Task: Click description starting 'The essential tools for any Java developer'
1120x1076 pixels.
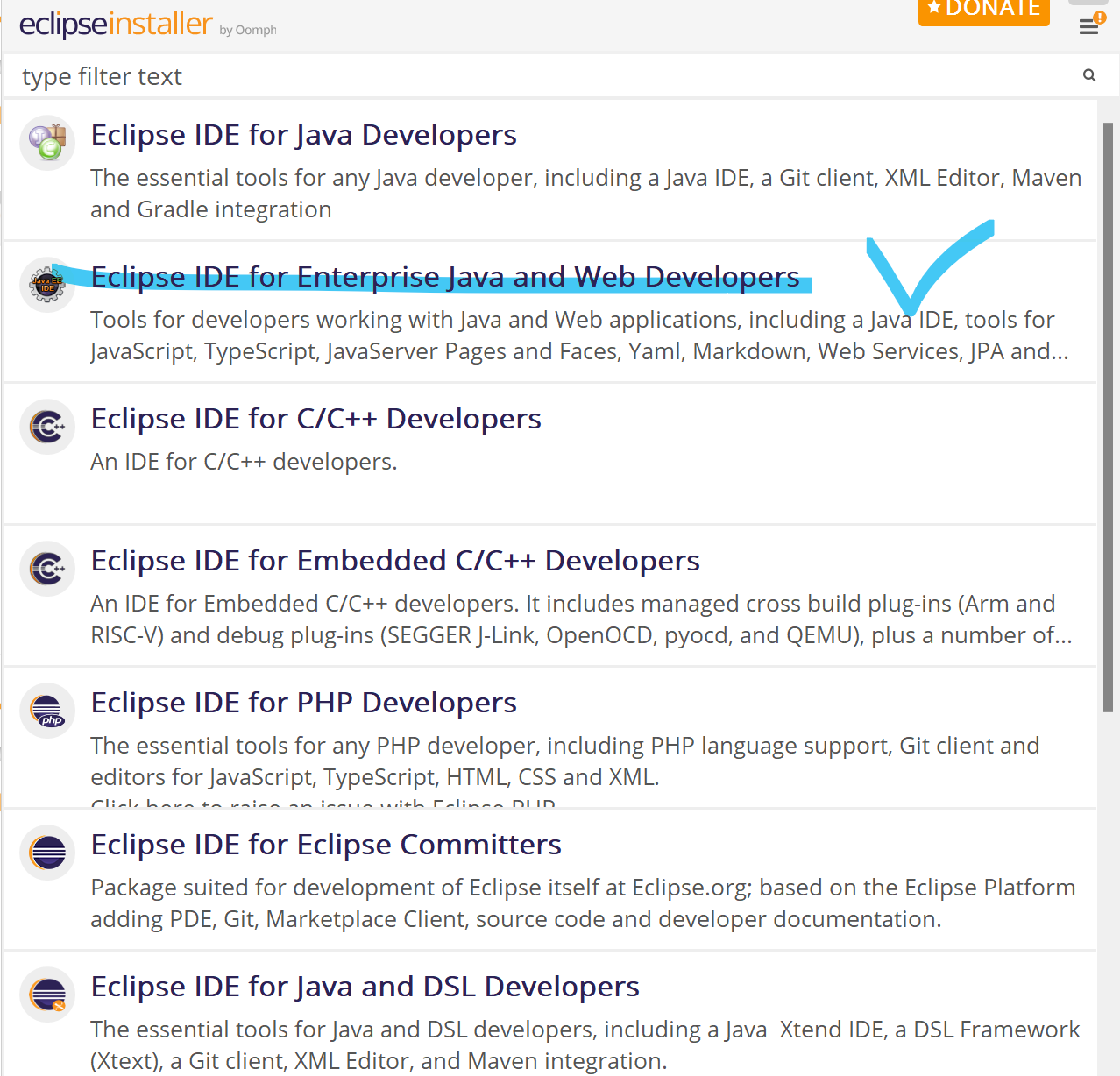Action: [x=585, y=194]
